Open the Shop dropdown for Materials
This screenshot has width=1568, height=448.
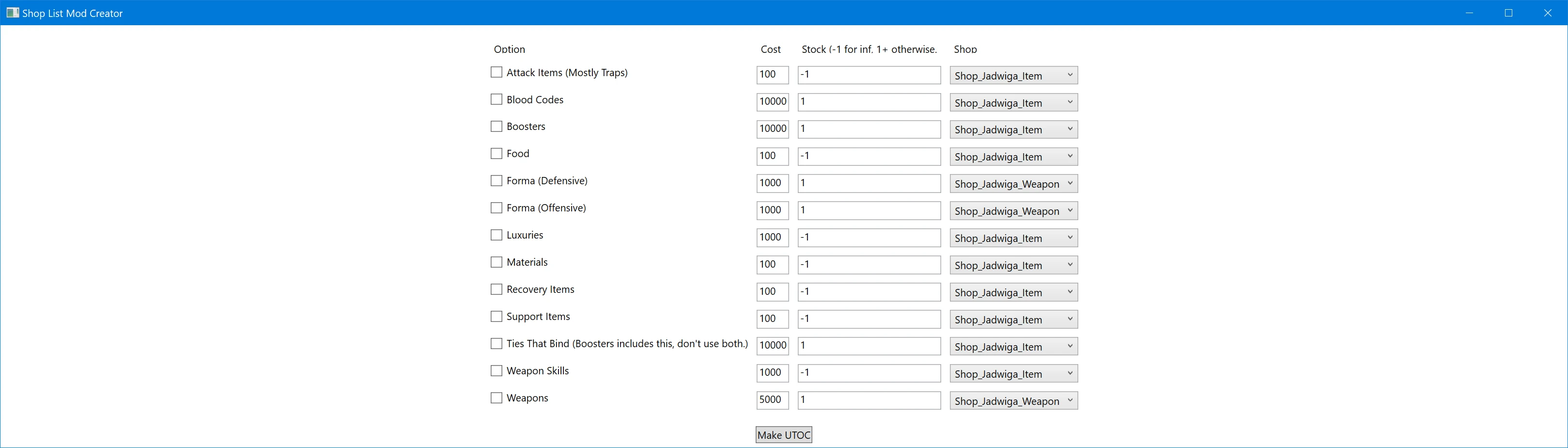tap(1013, 265)
